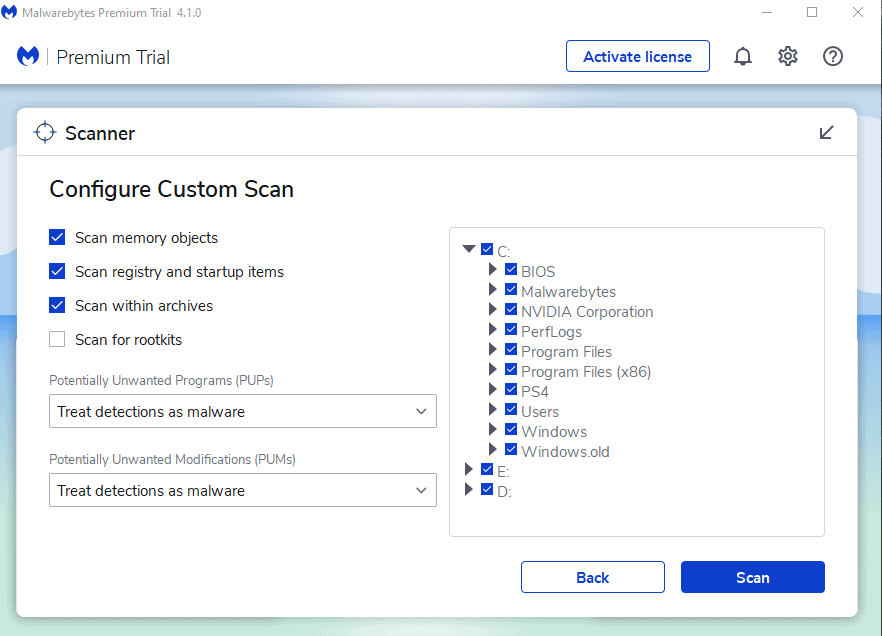Toggle Scan memory objects checkbox
Image resolution: width=882 pixels, height=636 pixels.
click(x=57, y=237)
